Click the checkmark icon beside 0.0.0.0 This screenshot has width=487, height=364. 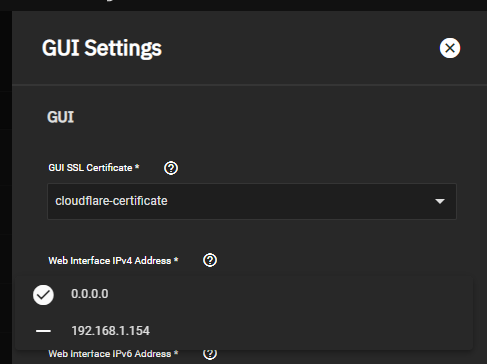[x=43, y=295]
